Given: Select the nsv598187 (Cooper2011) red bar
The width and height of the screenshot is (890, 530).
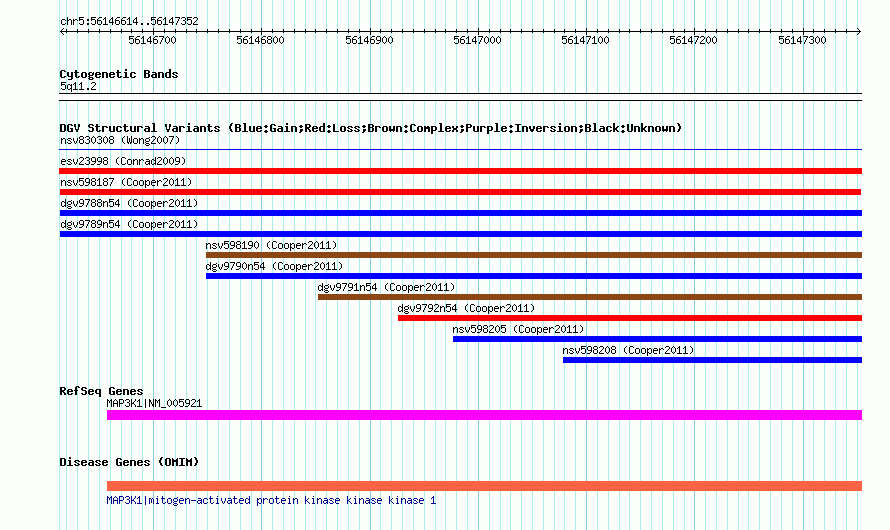Looking at the screenshot, I should pos(460,192).
